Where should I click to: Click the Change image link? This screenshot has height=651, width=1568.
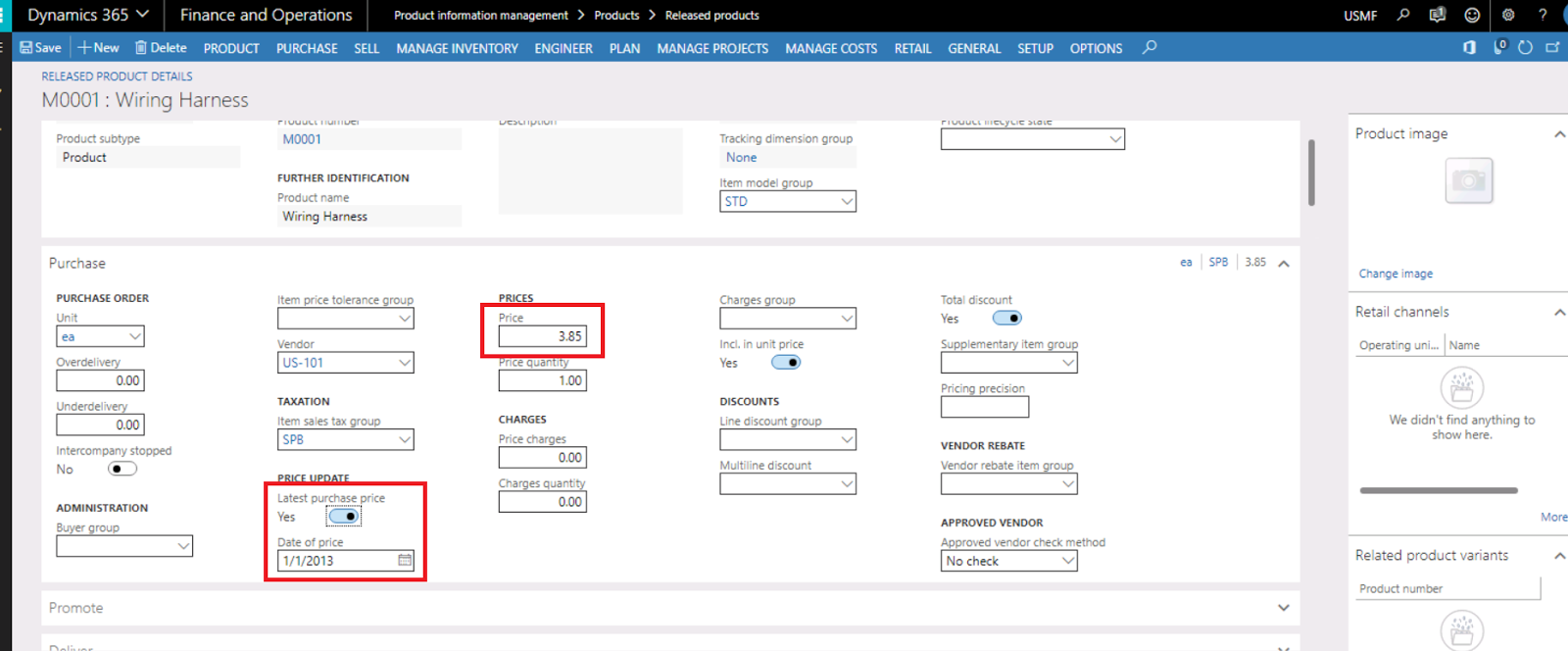click(x=1396, y=274)
